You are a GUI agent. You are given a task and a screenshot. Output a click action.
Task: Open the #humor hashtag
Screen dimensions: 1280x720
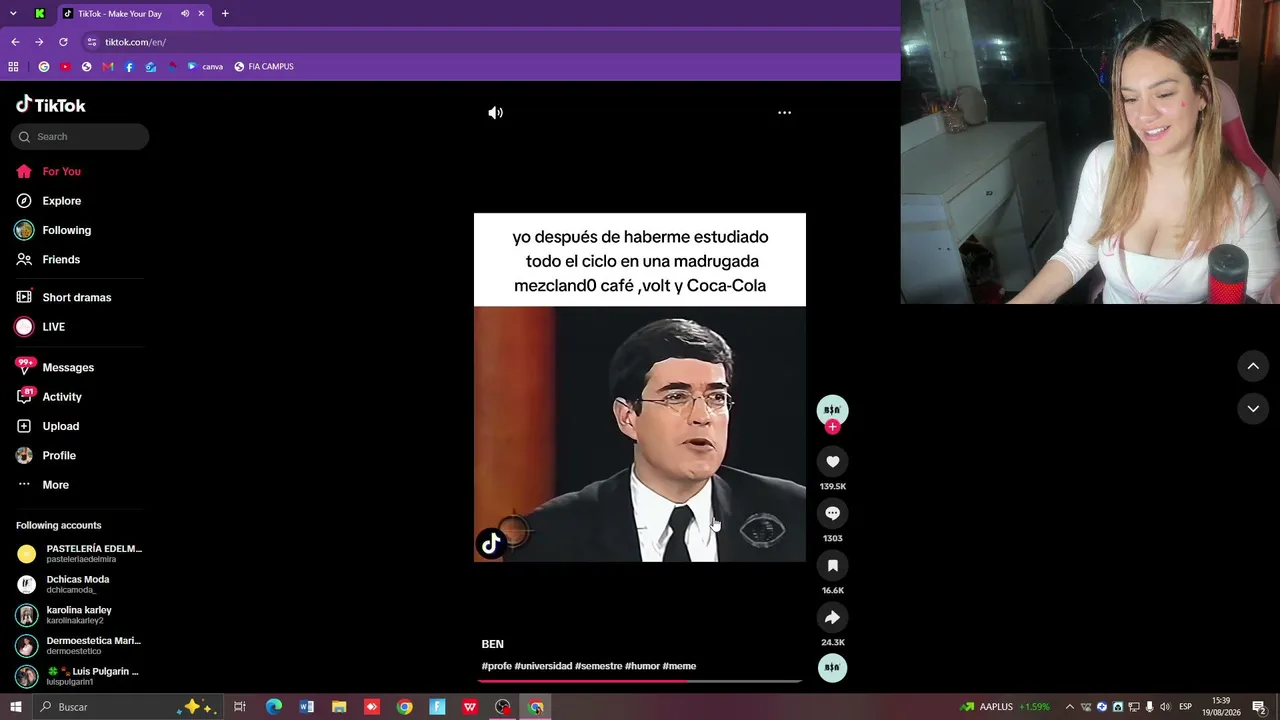(642, 666)
